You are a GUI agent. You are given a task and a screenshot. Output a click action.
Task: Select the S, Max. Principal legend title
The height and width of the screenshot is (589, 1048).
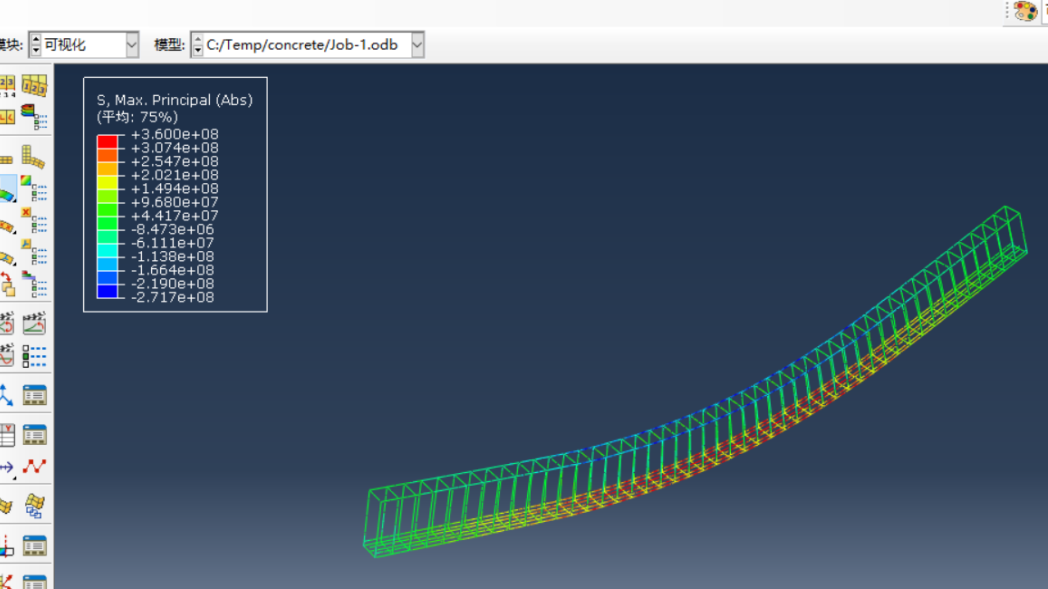[x=174, y=100]
